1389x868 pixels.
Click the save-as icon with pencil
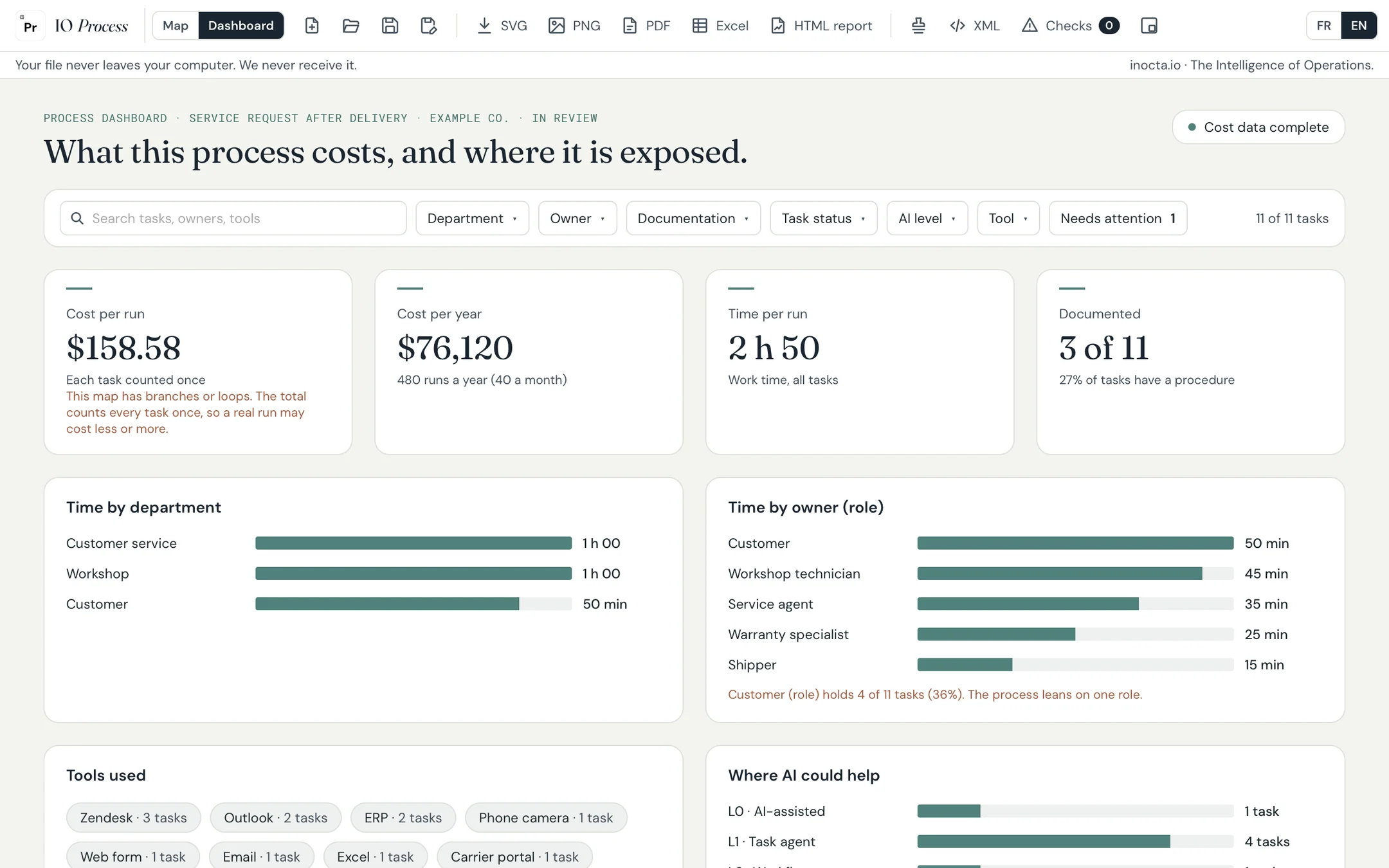point(428,26)
